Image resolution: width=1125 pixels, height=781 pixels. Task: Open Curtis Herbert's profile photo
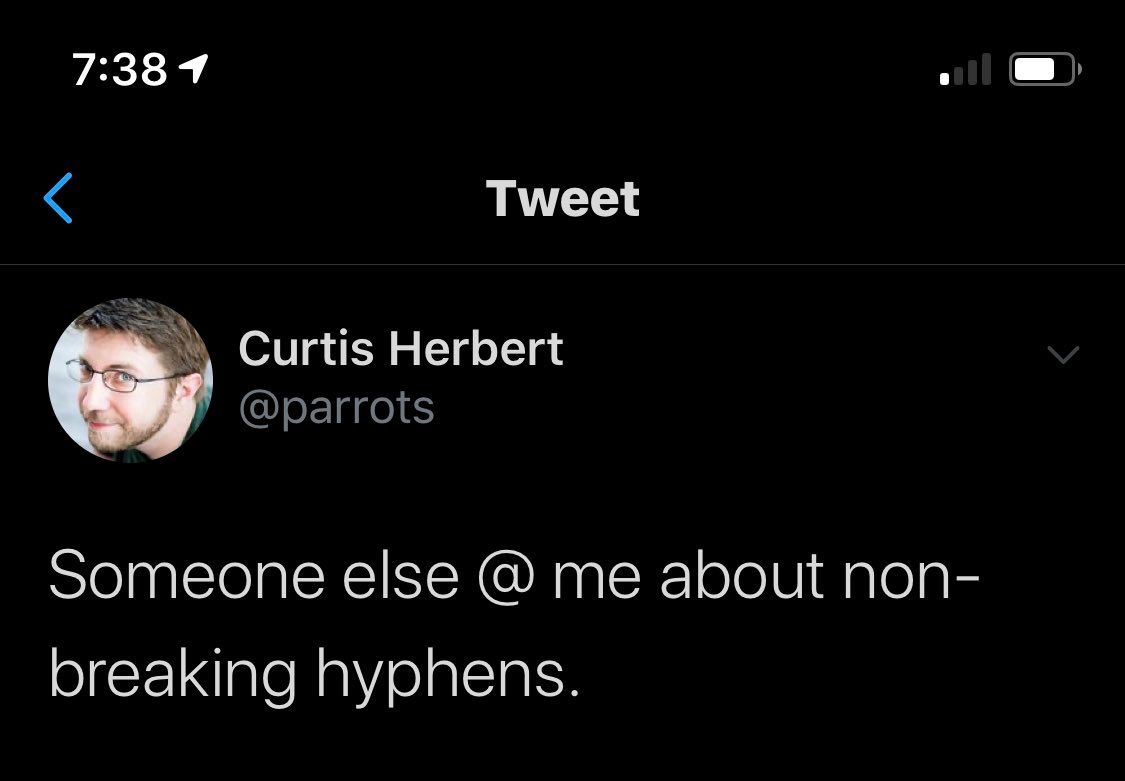[130, 380]
